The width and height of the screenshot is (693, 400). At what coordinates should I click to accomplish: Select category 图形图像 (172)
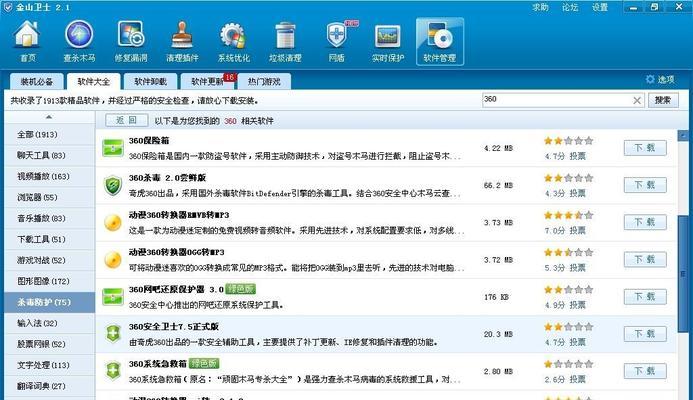50,281
